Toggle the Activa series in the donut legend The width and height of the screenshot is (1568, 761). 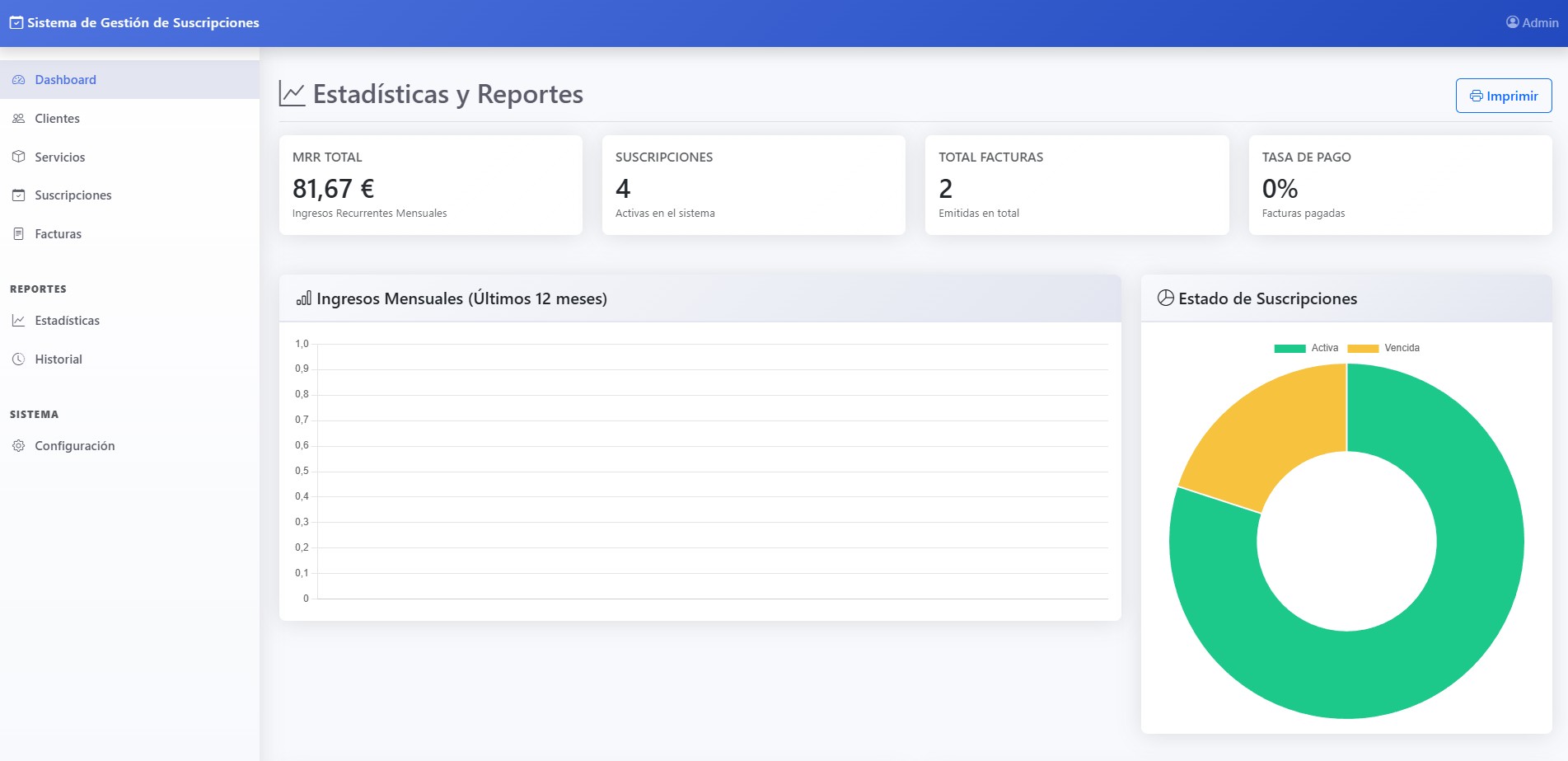(x=1306, y=347)
